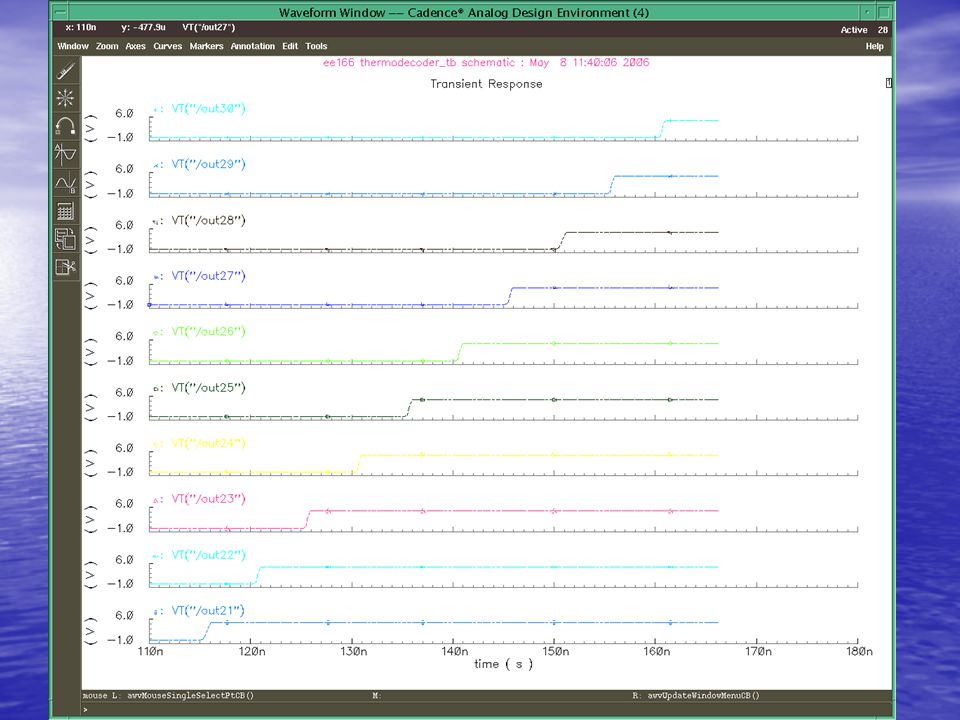Click the mouse L: awvMouseSingleSelectPtCB() hint

[x=168, y=696]
